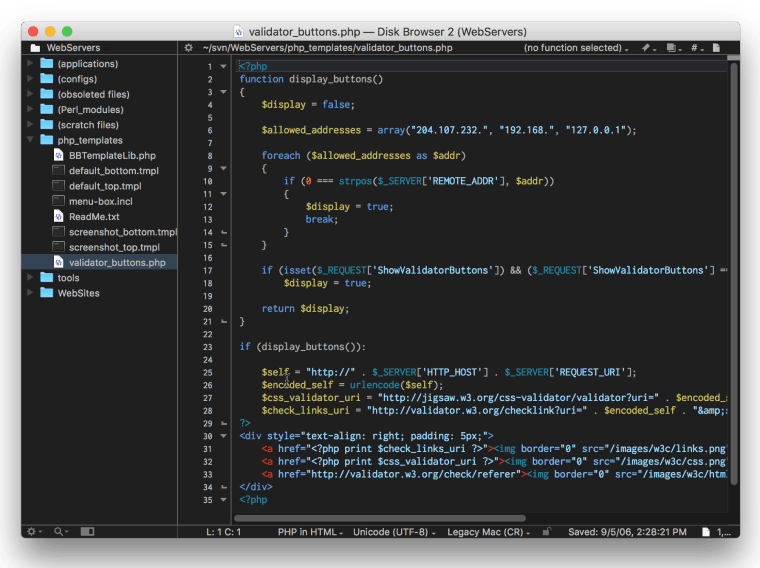This screenshot has height=568, width=760.
Task: Click the 'function display_buttons()' code line
Action: (311, 79)
